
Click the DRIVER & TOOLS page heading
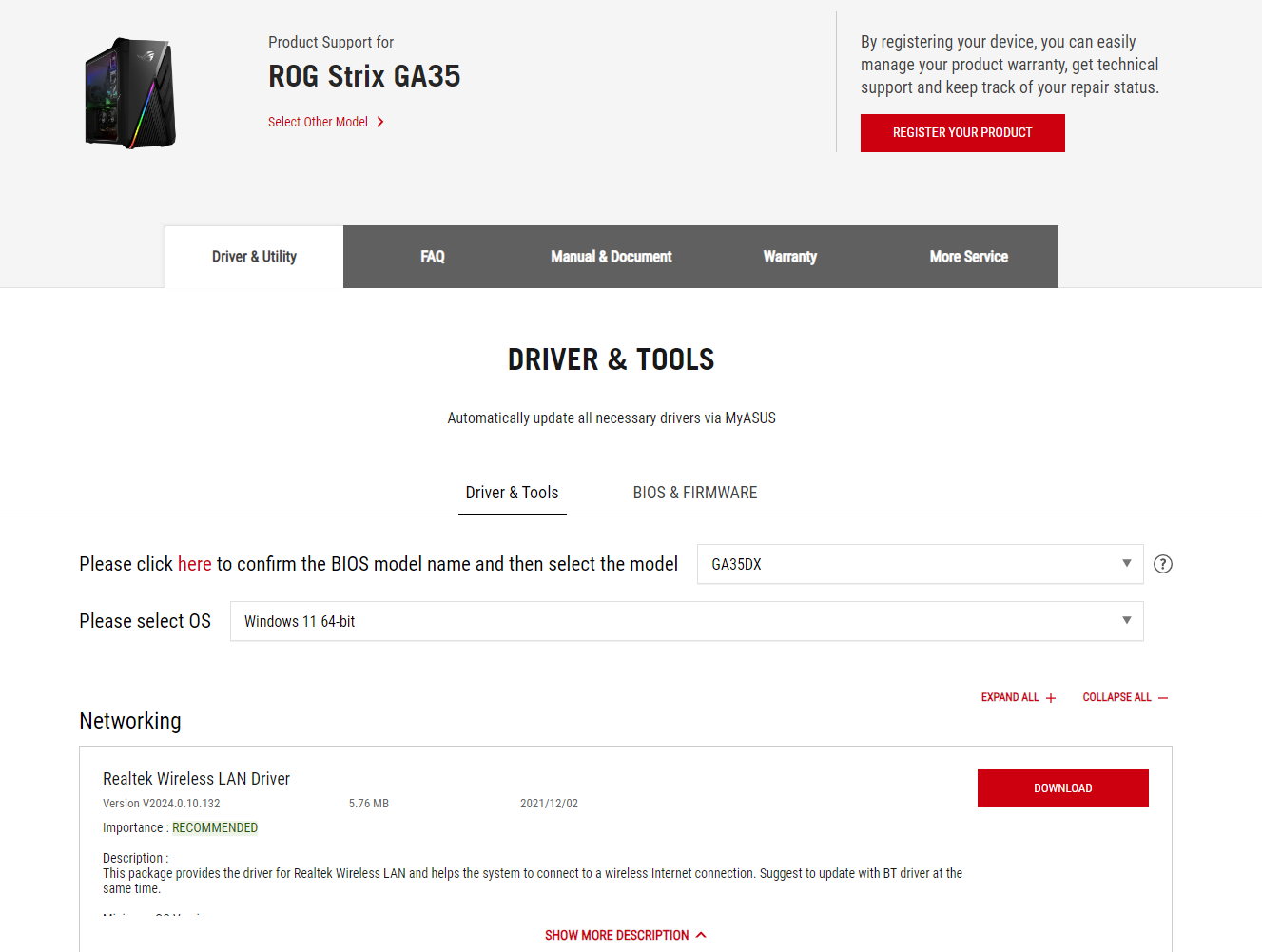[x=612, y=359]
